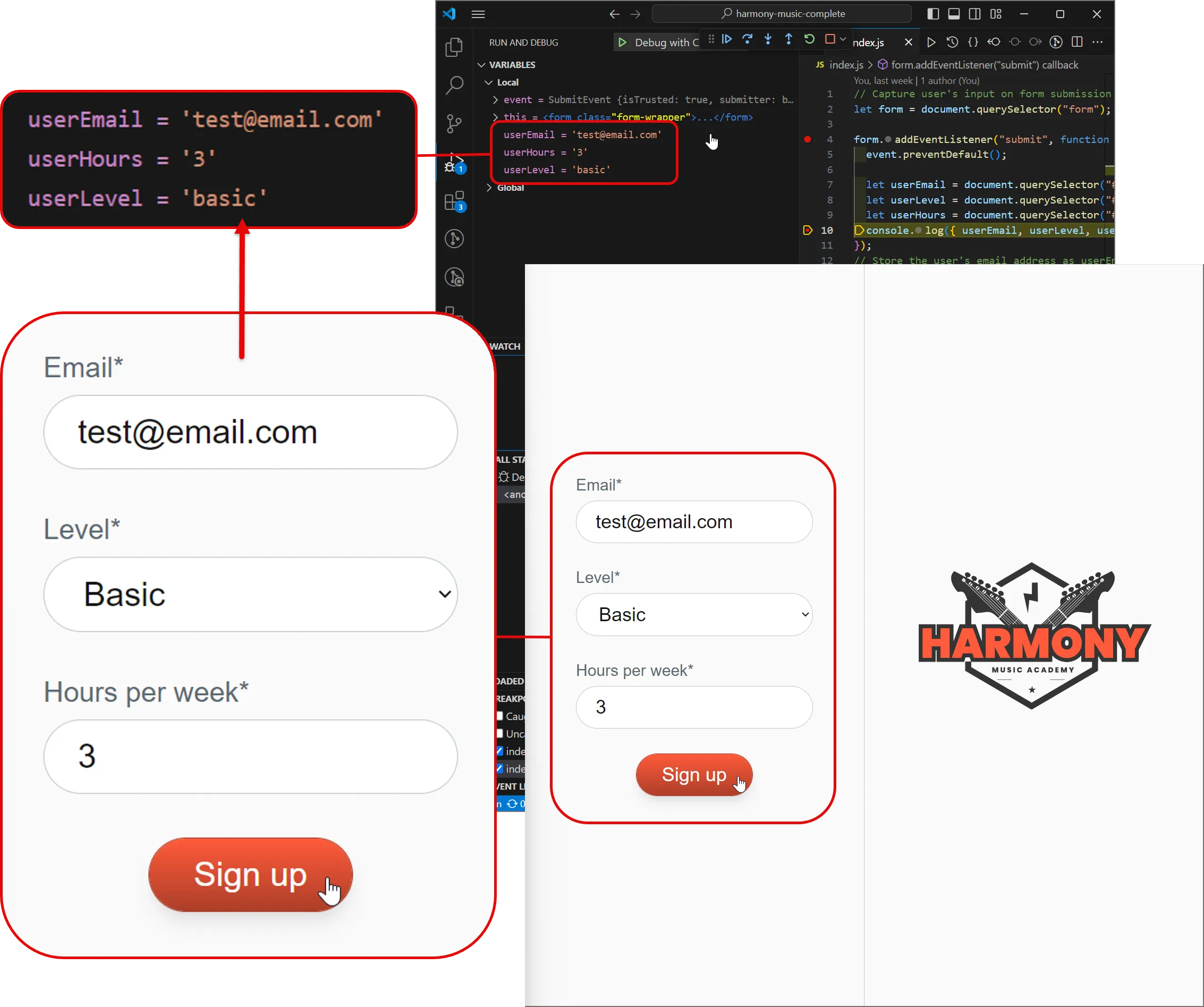
Task: Toggle the Caught exceptions breakpoint checkbox
Action: pos(499,716)
